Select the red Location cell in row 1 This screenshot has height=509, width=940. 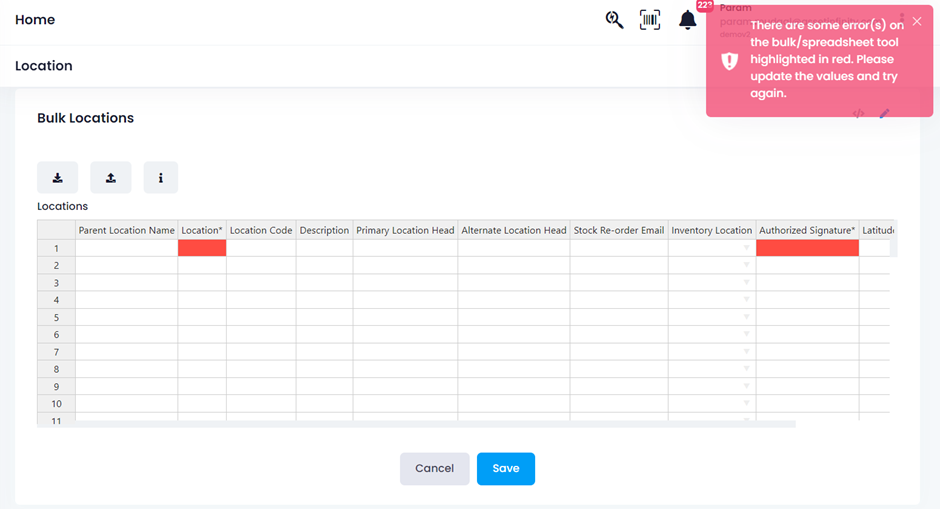[x=202, y=248]
